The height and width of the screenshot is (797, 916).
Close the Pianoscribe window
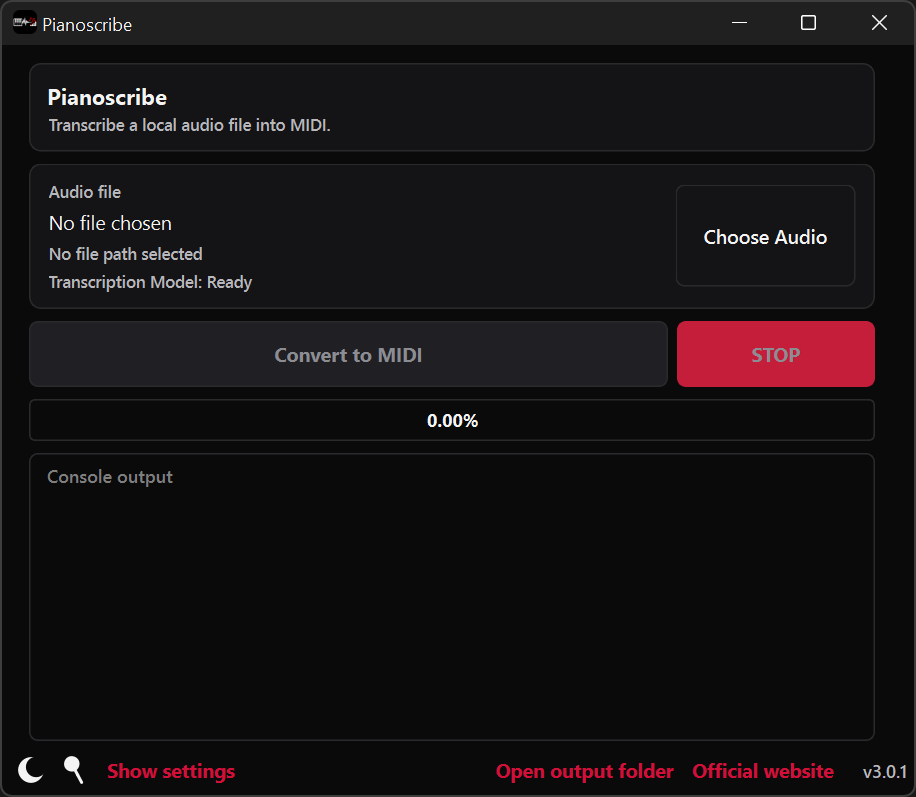(879, 23)
